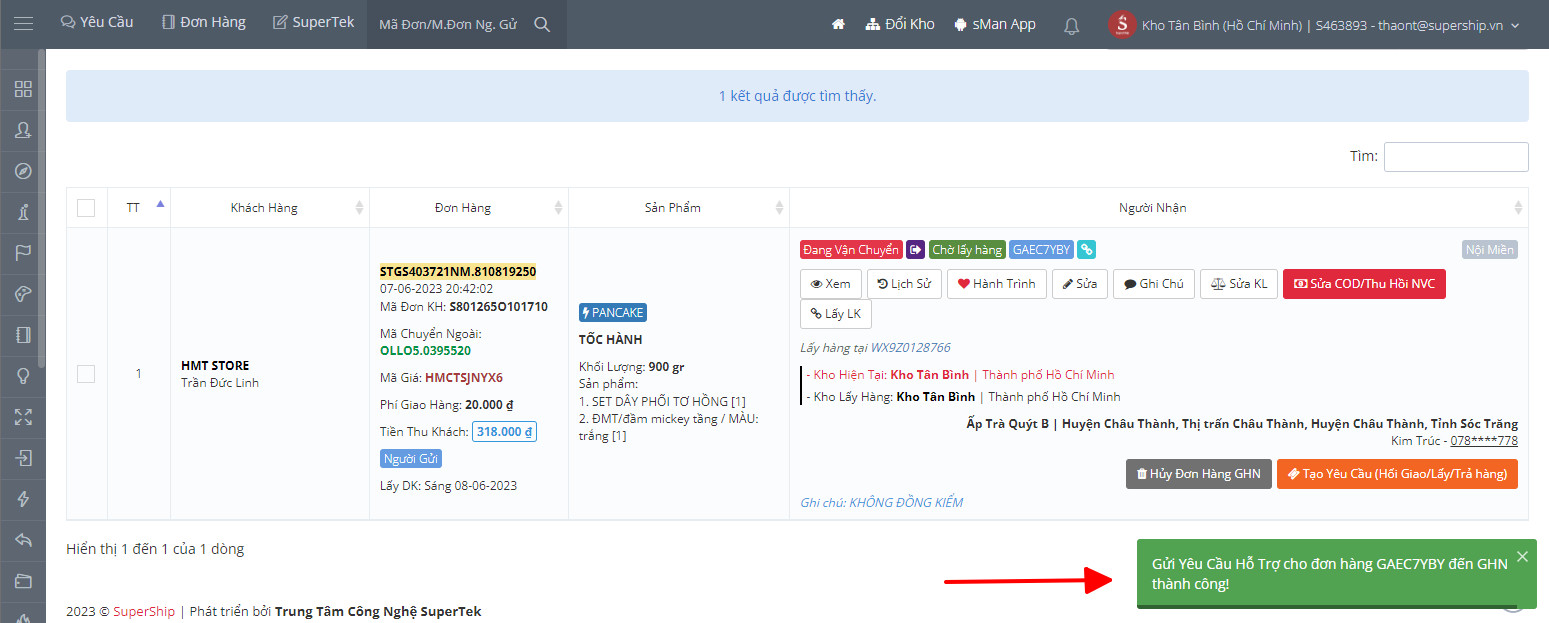Screen dimensions: 1549x623
Task: Click the sidebar vertical scrollbar
Action: coord(42,208)
